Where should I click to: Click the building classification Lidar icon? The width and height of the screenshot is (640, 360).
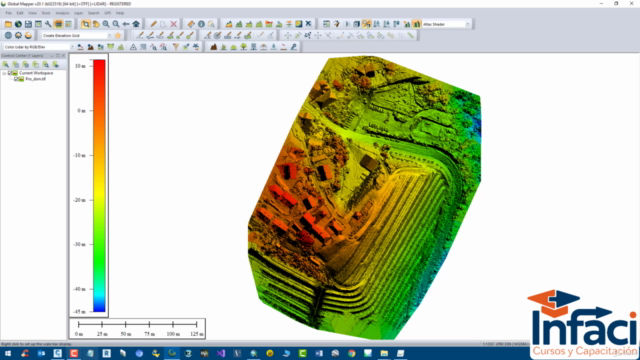(253, 47)
